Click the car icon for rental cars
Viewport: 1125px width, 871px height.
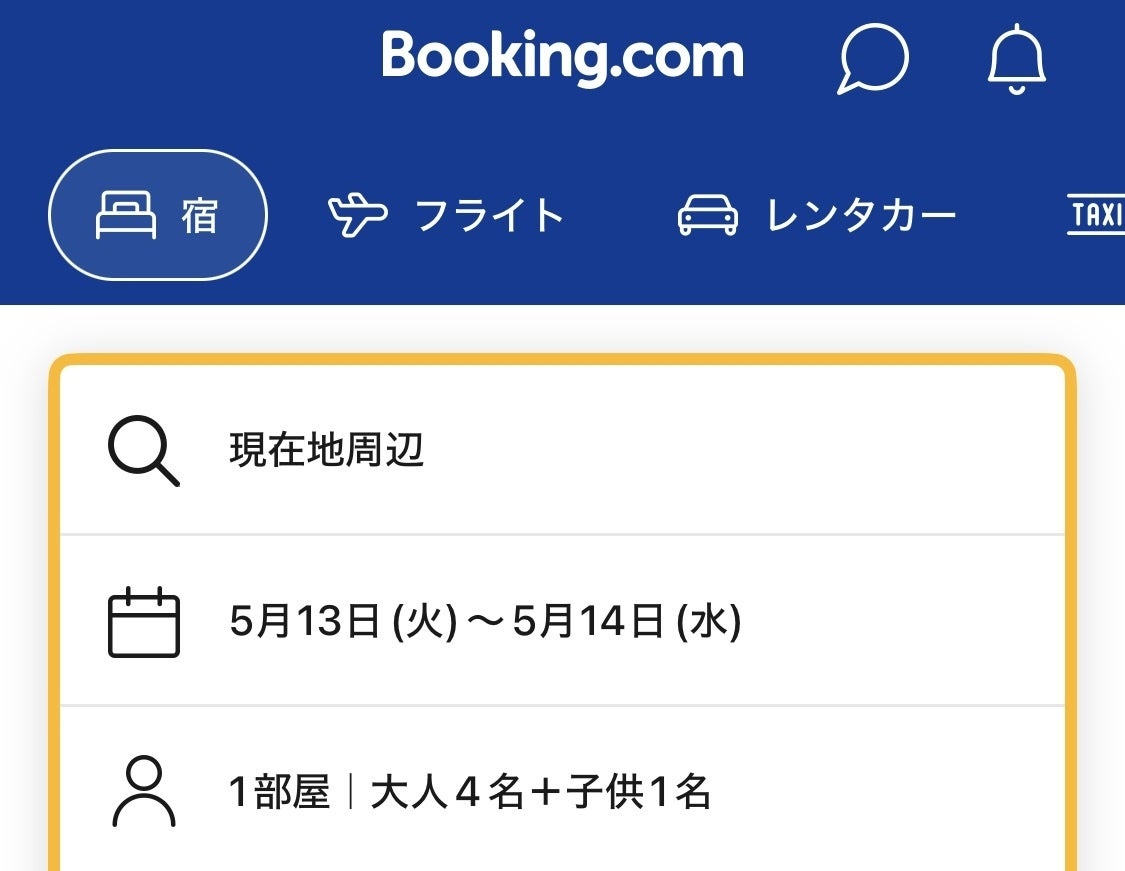[708, 215]
